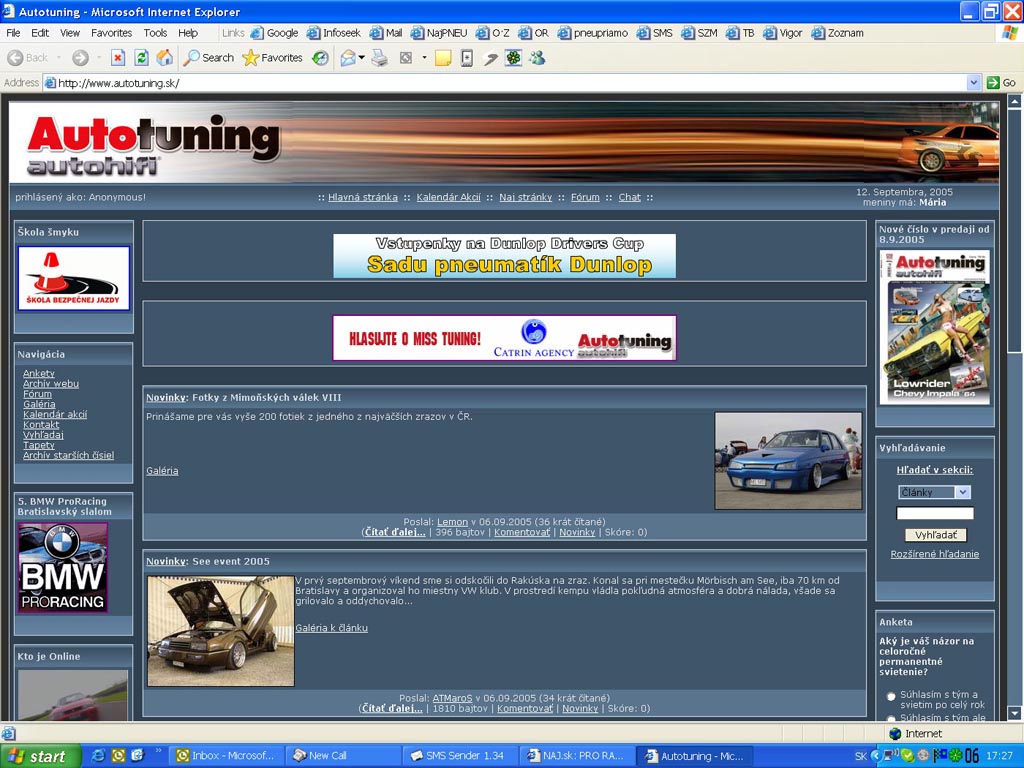This screenshot has height=768, width=1024.
Task: Open the Kalendár Akcií top navigation link
Action: [449, 197]
